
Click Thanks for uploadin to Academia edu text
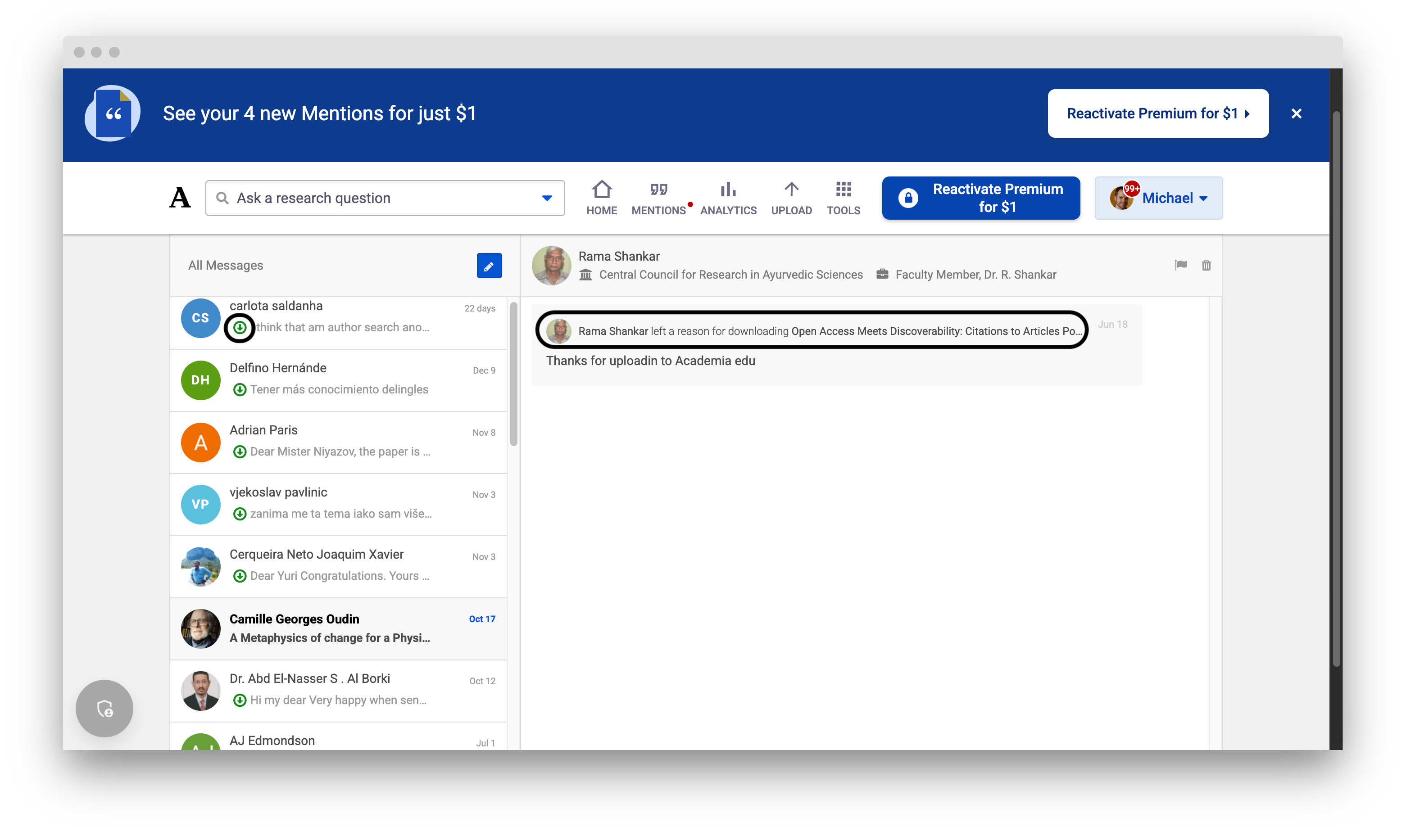click(x=650, y=361)
